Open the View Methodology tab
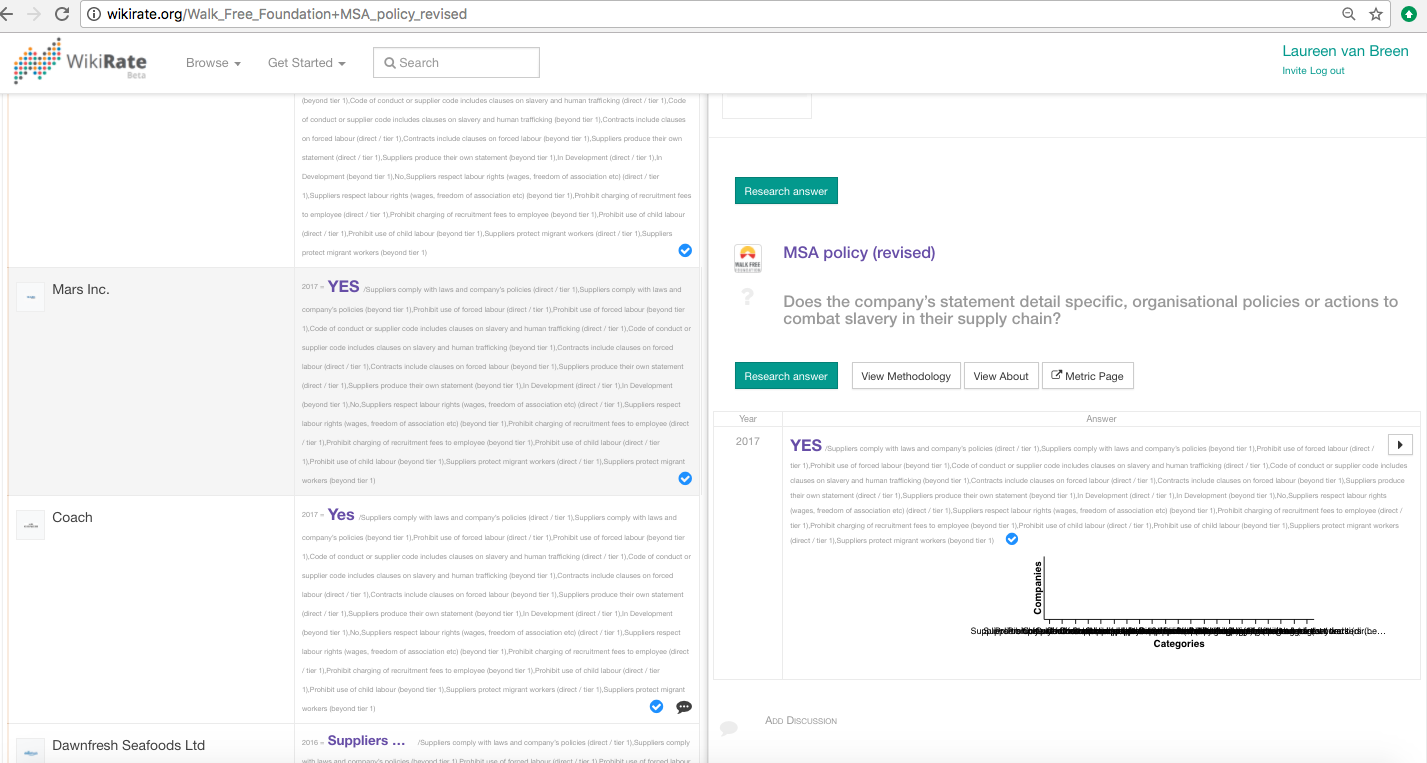1427x763 pixels. 906,376
